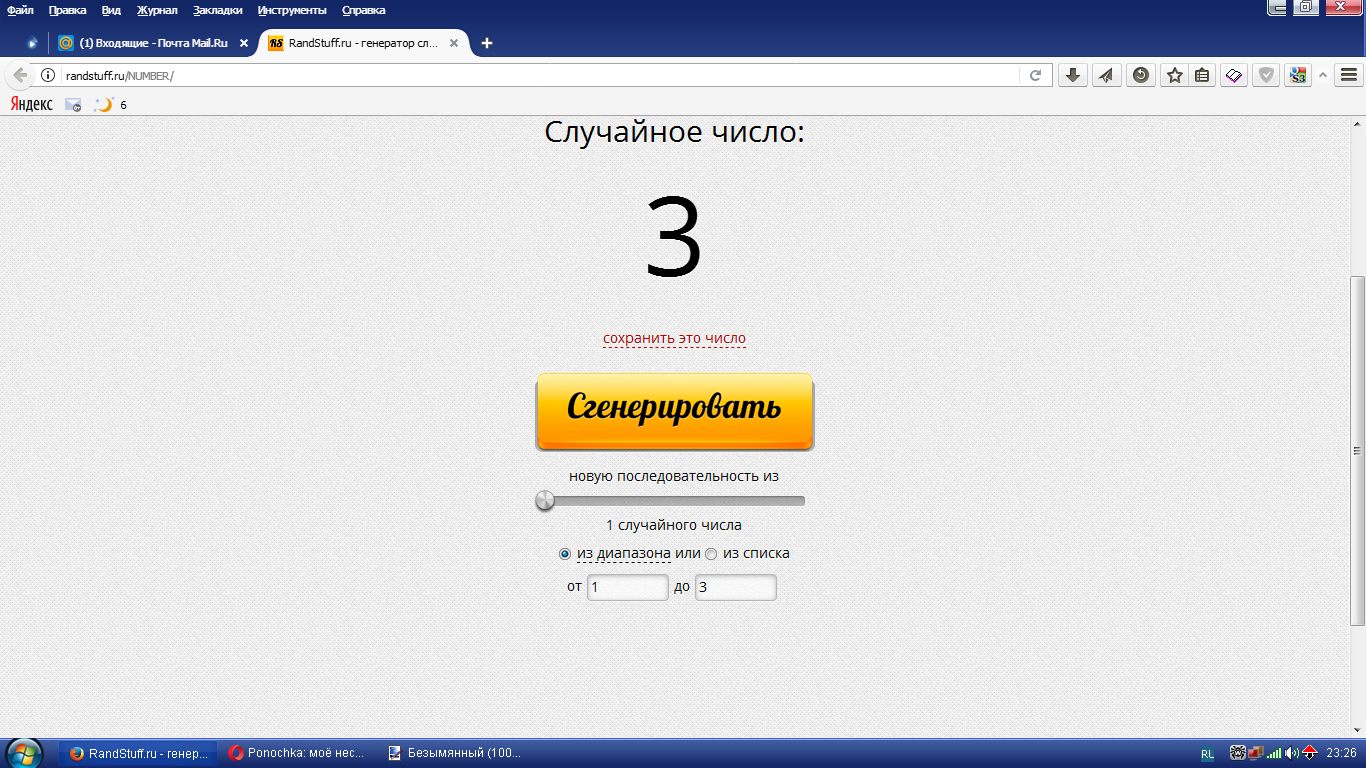Click the bookmark star icon

(x=1175, y=75)
